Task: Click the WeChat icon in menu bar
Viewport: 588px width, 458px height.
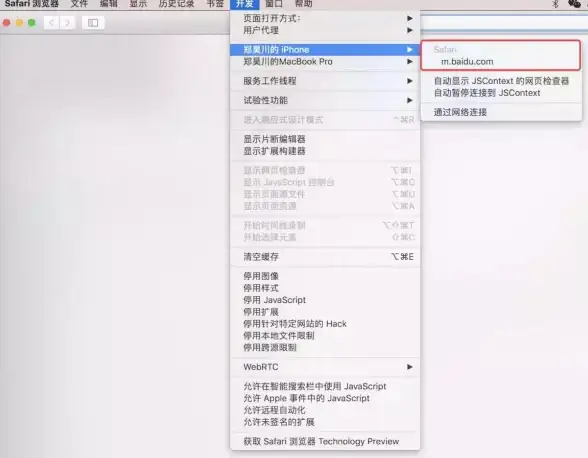Action: [x=574, y=4]
